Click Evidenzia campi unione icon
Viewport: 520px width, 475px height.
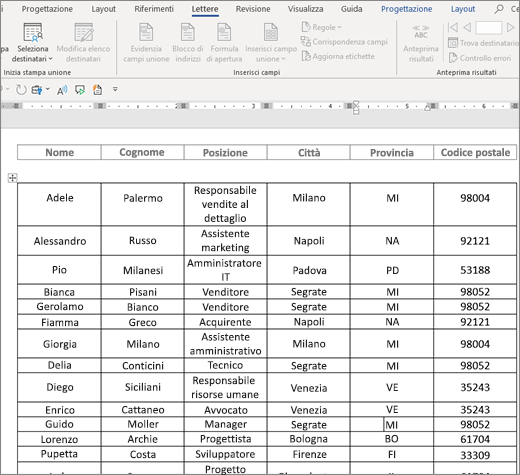tap(146, 32)
